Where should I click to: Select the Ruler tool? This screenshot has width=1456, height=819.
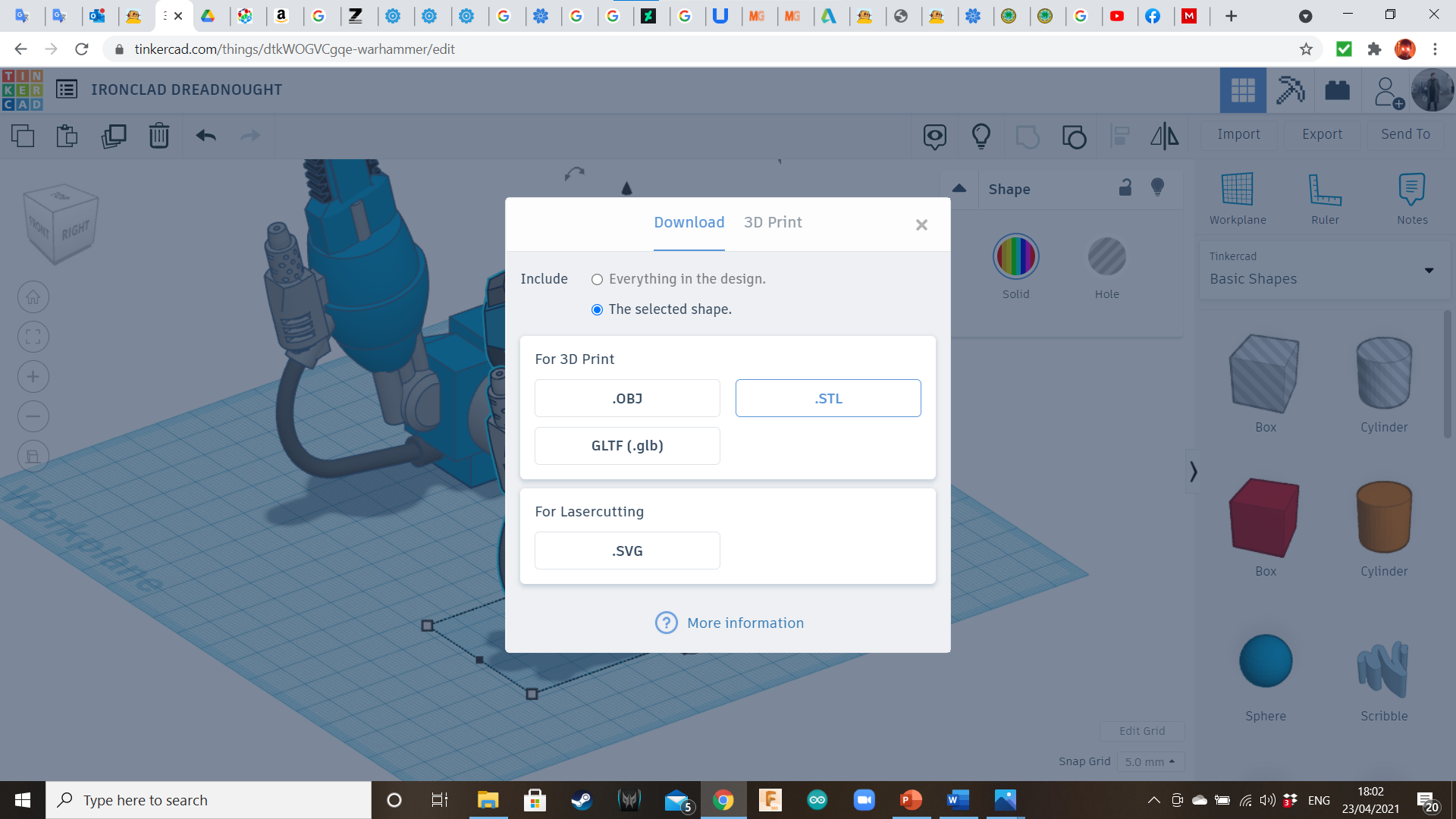pos(1324,190)
